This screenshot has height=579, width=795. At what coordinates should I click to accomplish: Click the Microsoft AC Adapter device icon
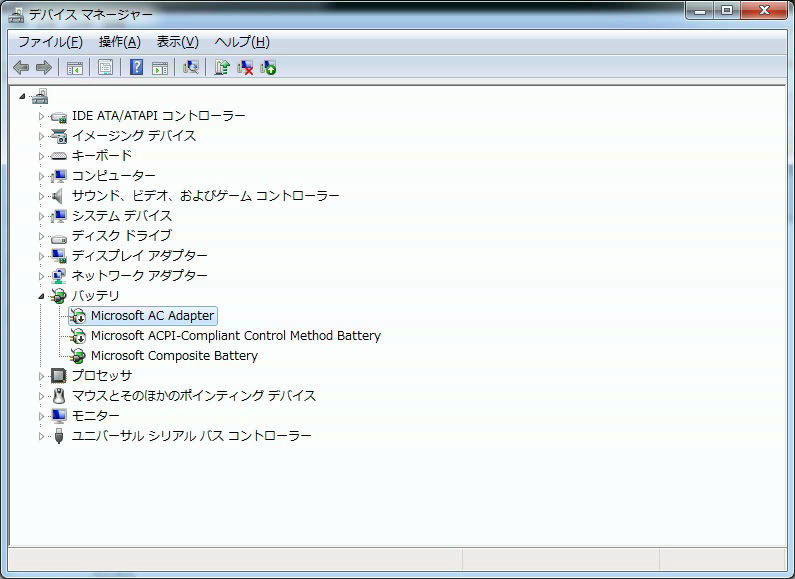tap(78, 316)
